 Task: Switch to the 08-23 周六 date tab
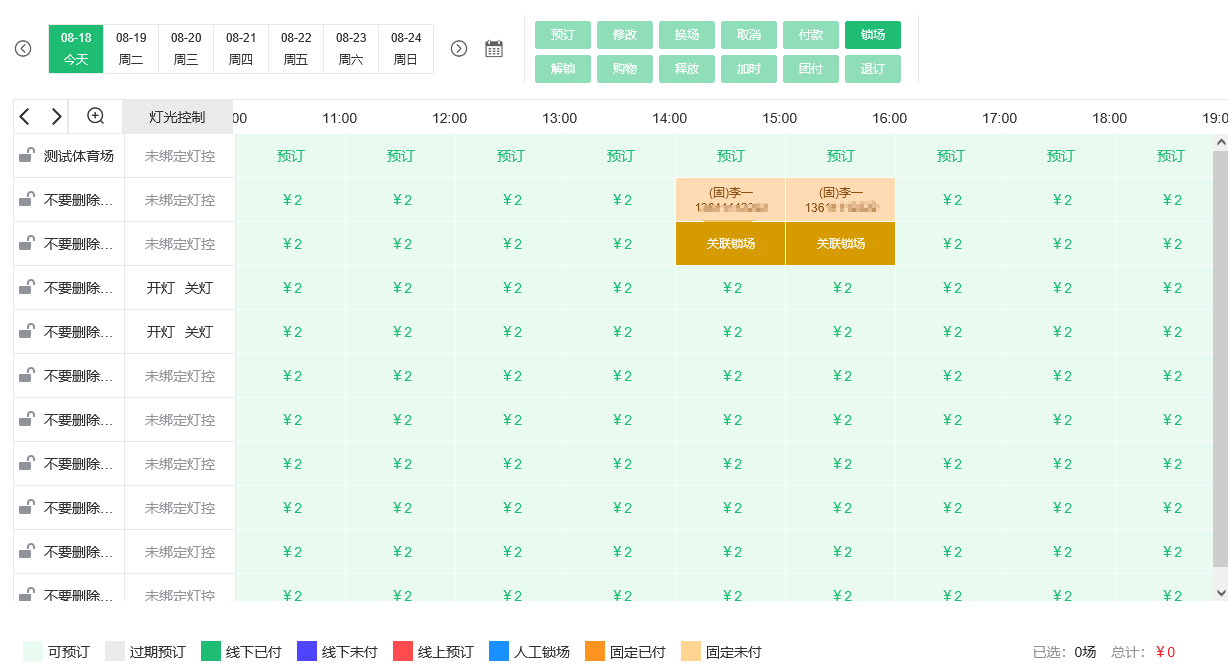pyautogui.click(x=351, y=49)
